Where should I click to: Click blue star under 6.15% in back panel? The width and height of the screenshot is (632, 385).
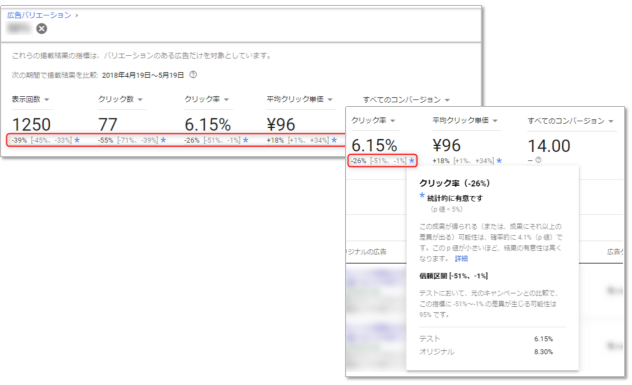pyautogui.click(x=245, y=140)
